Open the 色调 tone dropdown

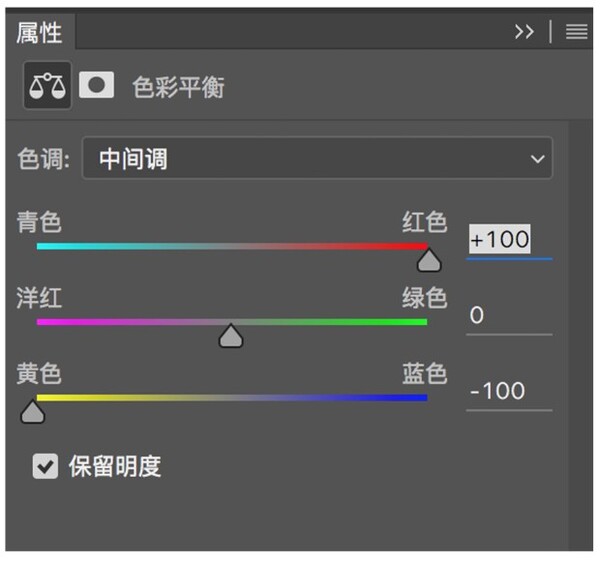[x=317, y=158]
